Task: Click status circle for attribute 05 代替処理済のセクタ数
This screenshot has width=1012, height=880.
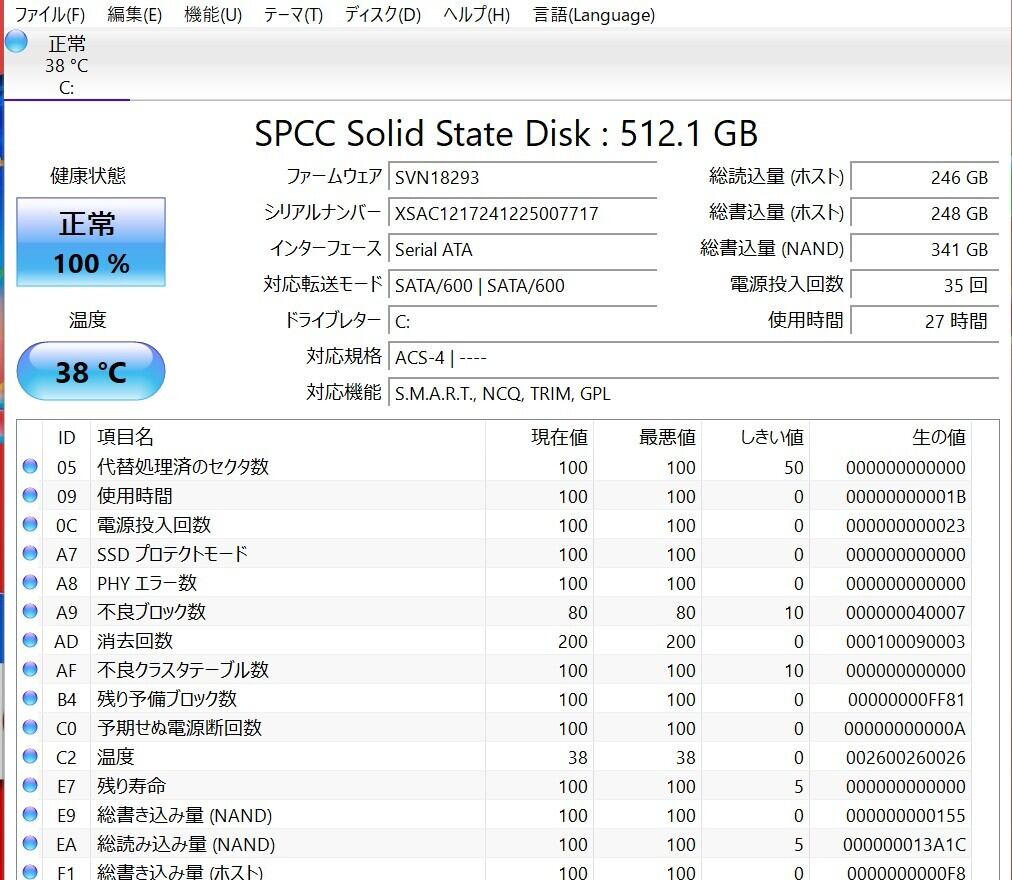Action: (30, 466)
